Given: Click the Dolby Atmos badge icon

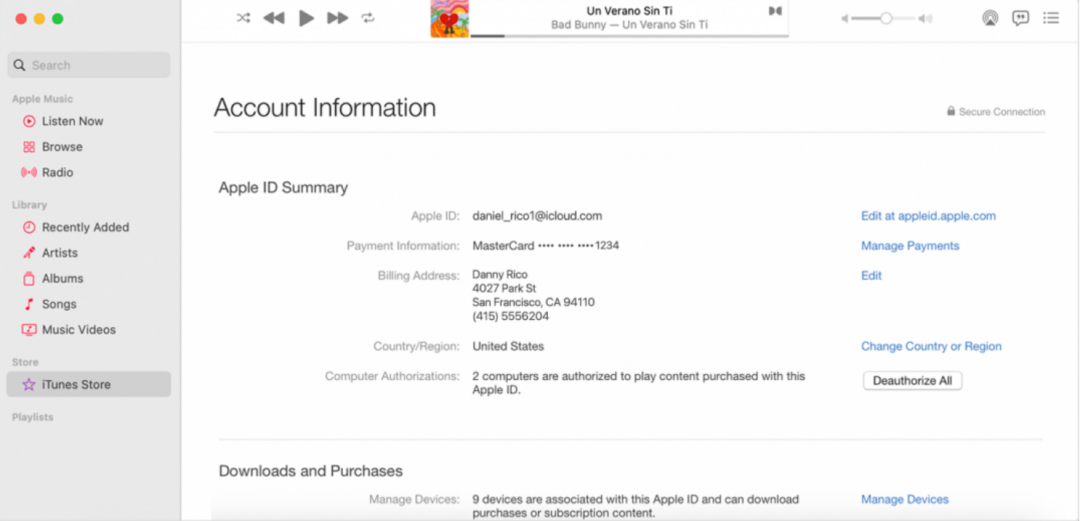Looking at the screenshot, I should [775, 10].
